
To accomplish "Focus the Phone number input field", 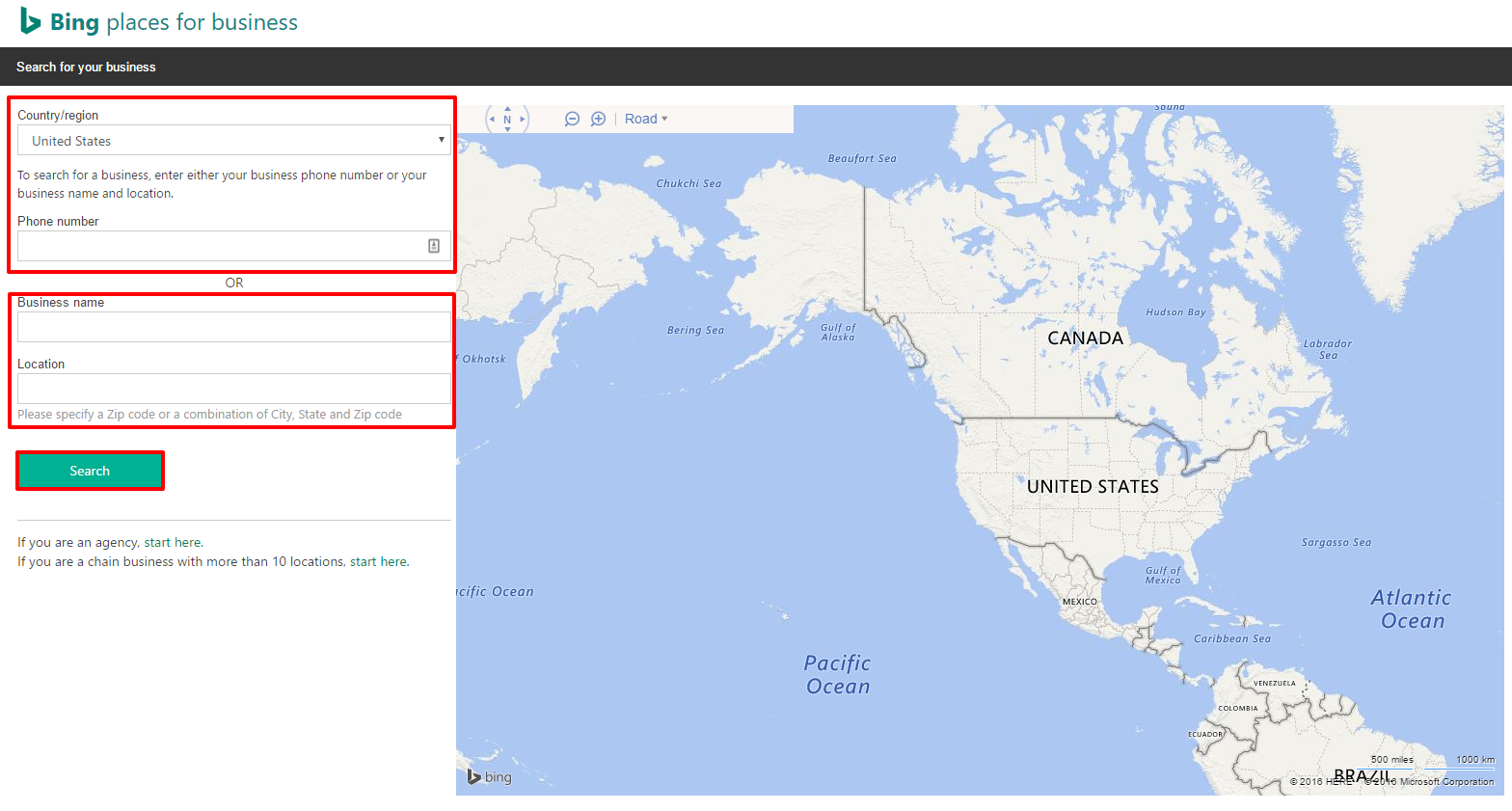I will (x=234, y=246).
